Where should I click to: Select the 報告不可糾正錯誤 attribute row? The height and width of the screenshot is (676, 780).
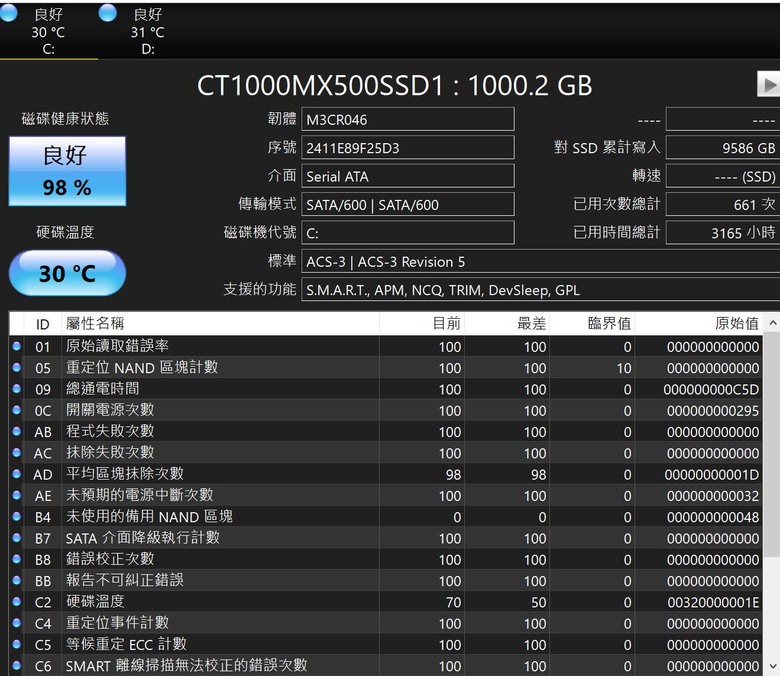[386, 580]
